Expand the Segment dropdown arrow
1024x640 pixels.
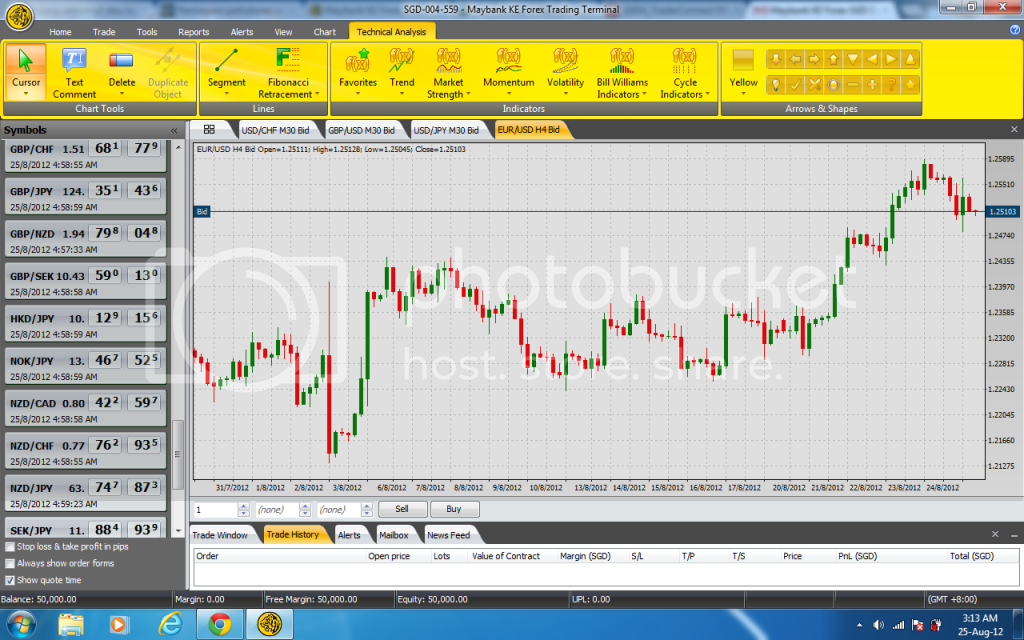coord(227,94)
